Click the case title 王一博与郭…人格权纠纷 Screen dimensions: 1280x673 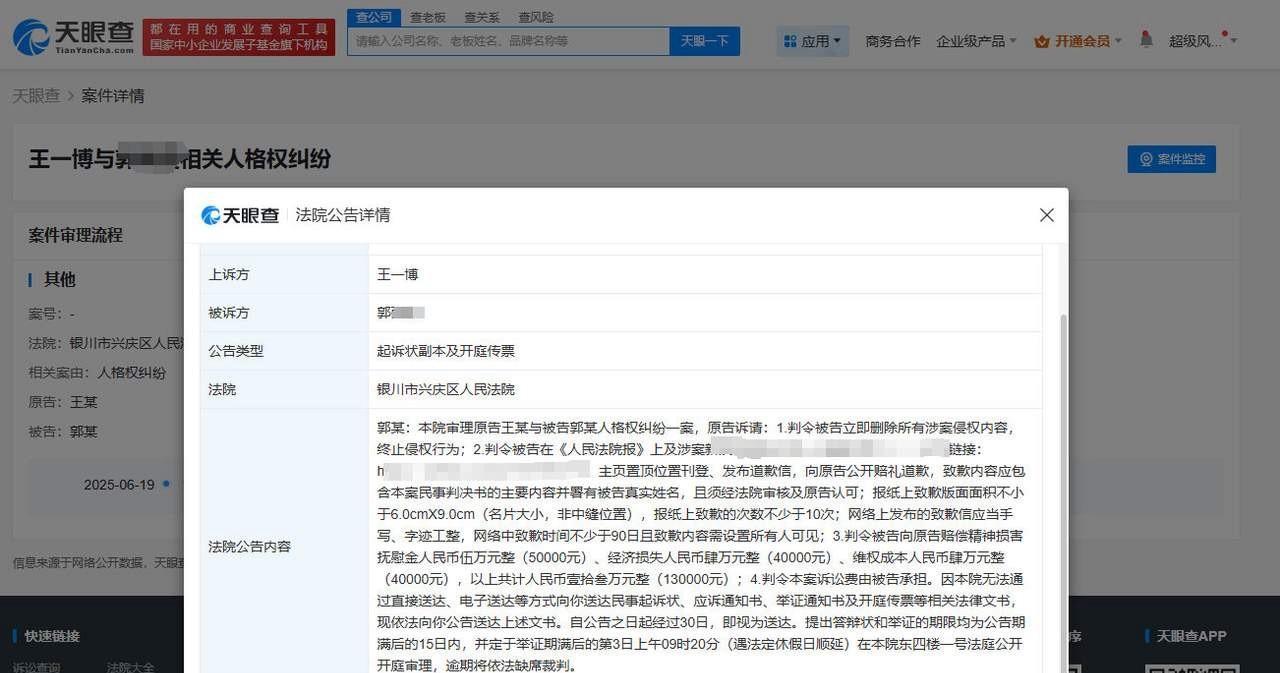point(179,159)
